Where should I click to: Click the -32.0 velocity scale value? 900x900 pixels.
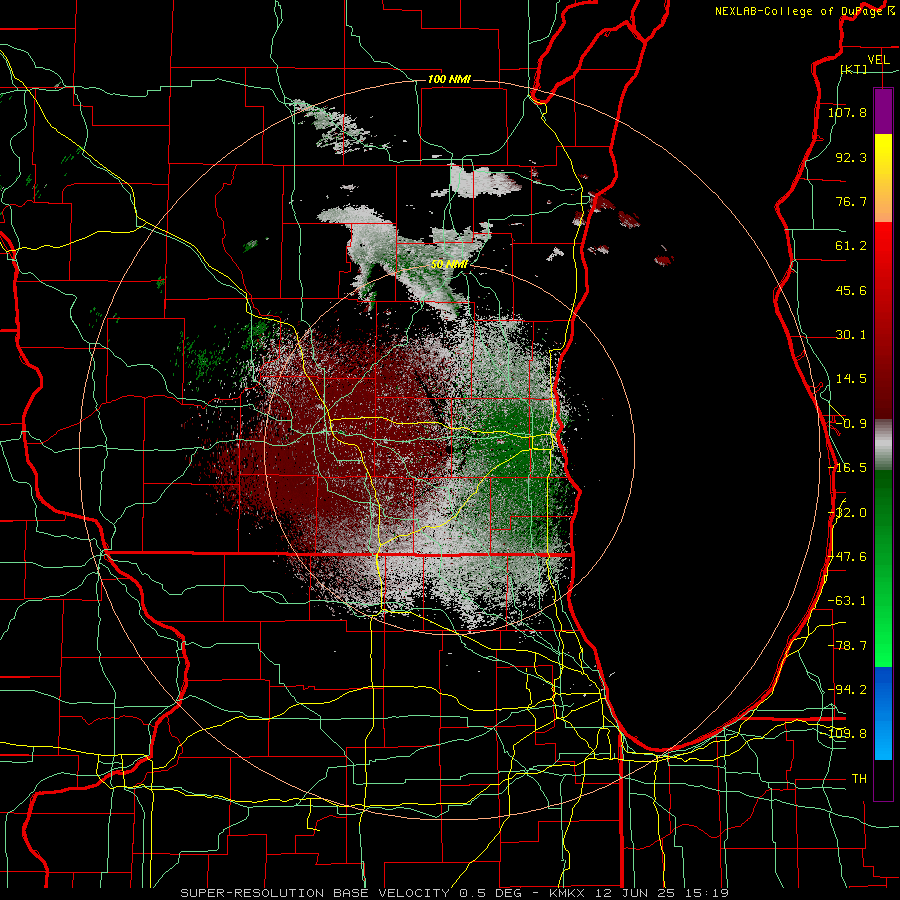click(847, 513)
